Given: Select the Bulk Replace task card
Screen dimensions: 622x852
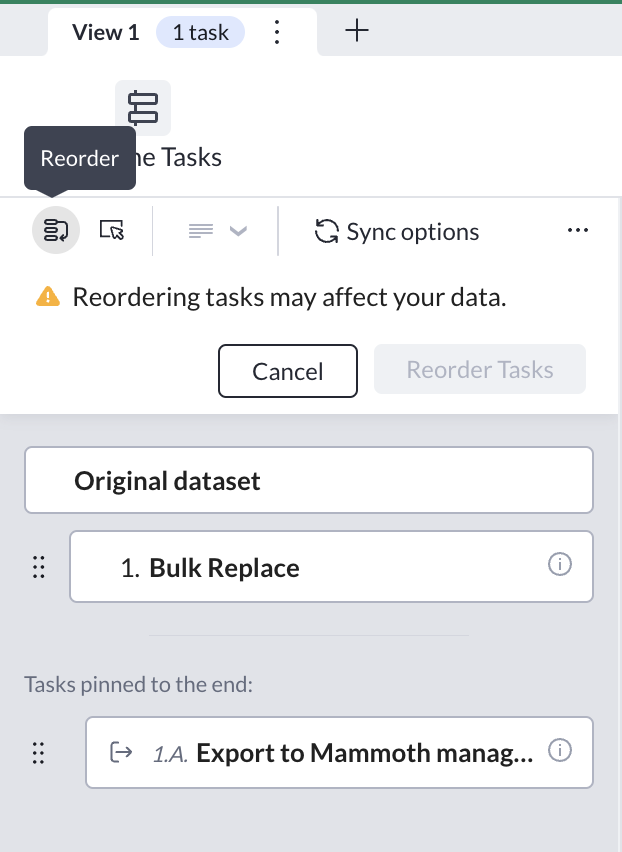Looking at the screenshot, I should [330, 567].
